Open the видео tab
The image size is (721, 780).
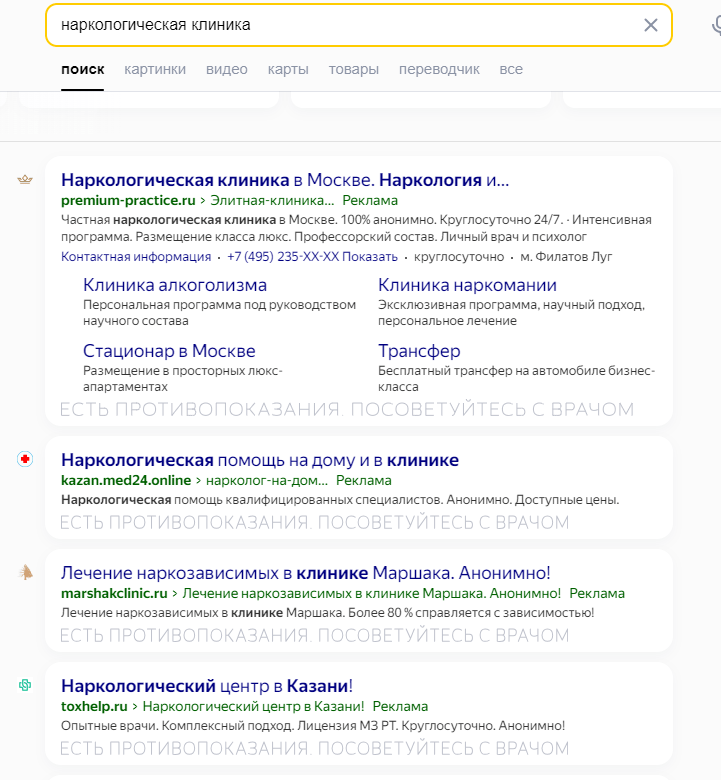click(226, 69)
